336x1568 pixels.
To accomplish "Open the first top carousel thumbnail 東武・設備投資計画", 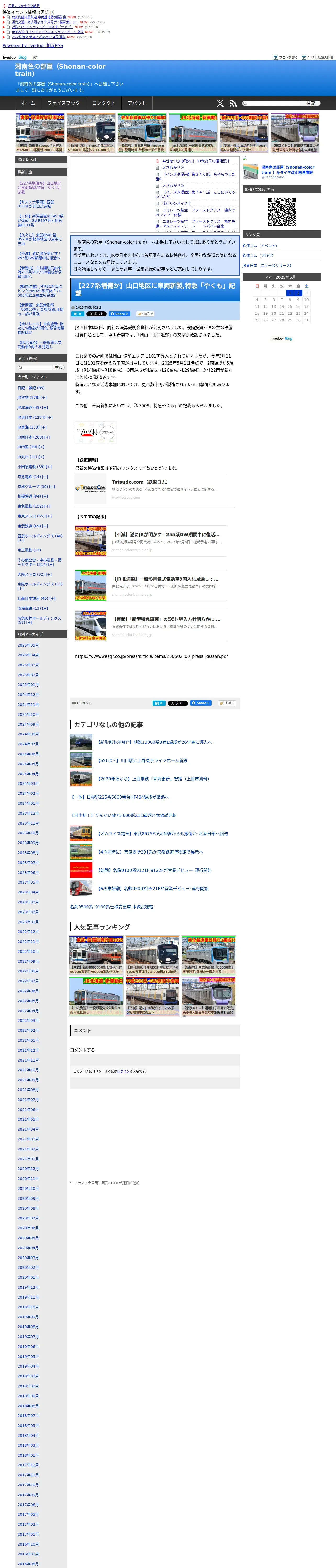I will point(40,133).
